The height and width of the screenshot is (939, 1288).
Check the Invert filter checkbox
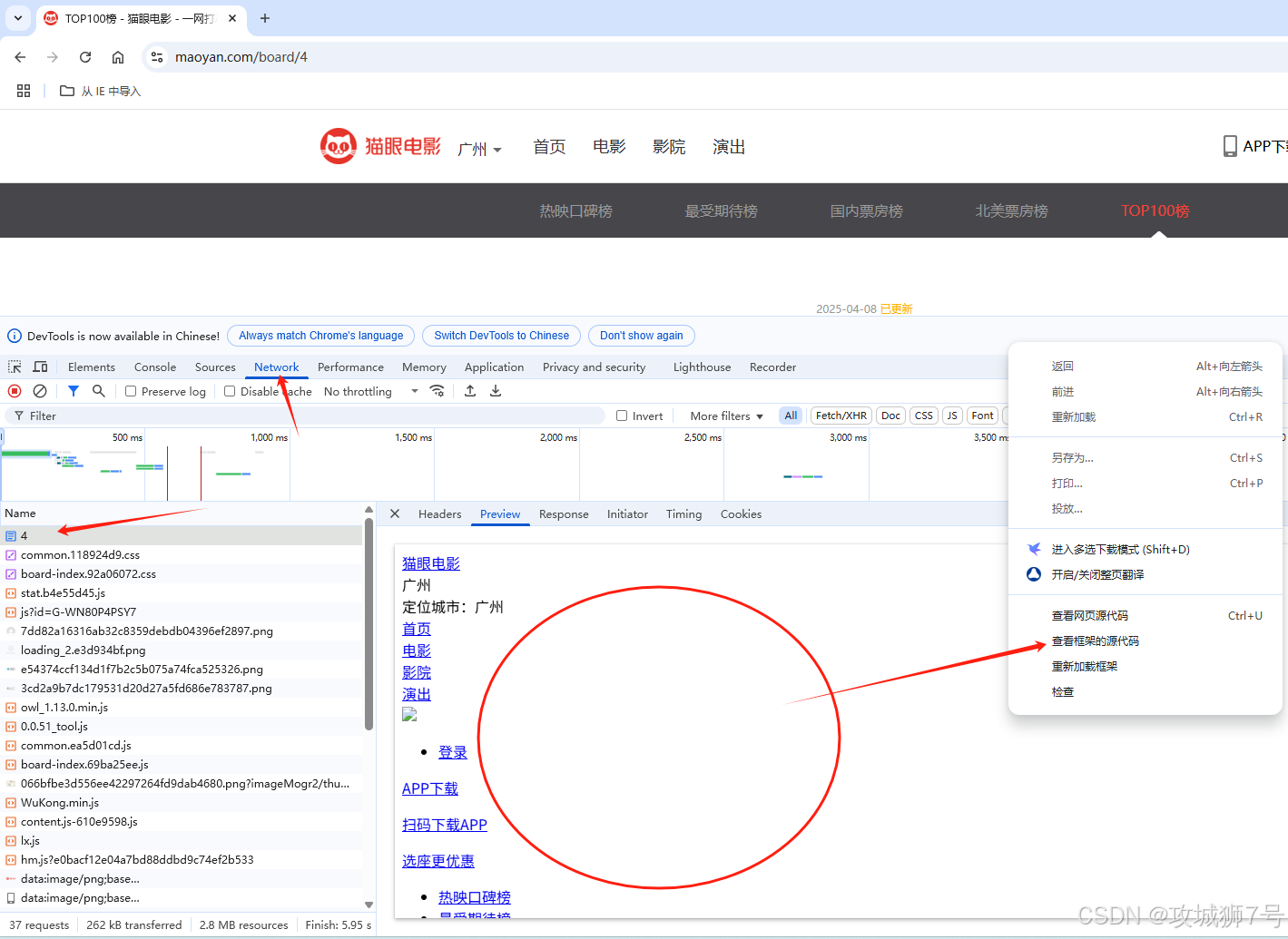[x=622, y=416]
